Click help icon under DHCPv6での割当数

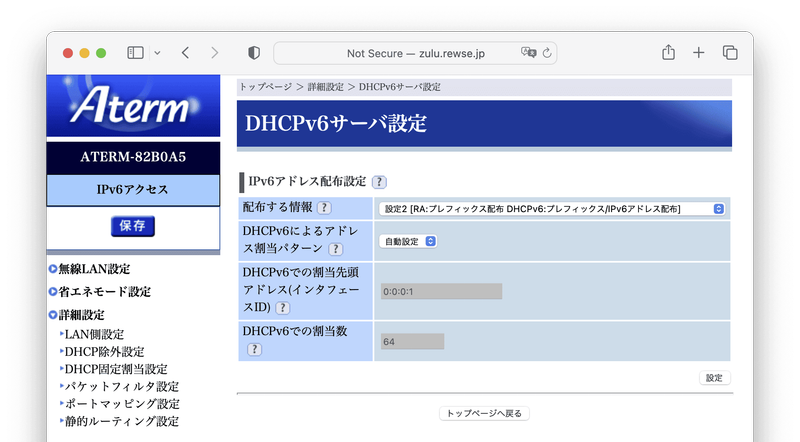pyautogui.click(x=254, y=349)
